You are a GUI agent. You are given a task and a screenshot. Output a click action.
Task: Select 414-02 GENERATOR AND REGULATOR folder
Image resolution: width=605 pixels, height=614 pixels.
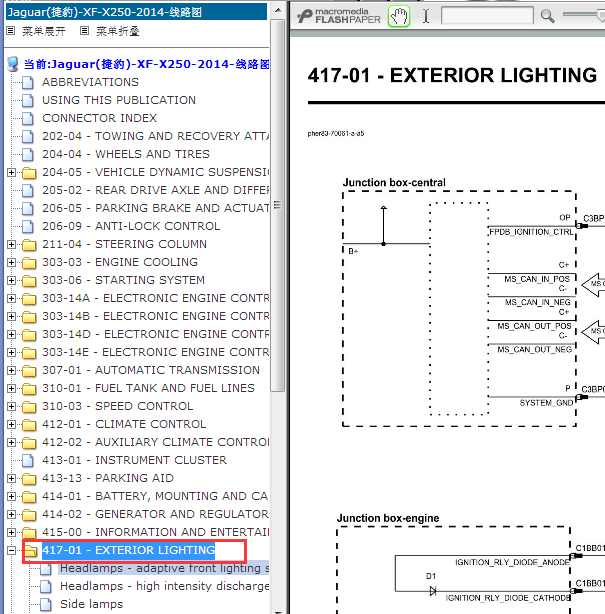point(155,515)
